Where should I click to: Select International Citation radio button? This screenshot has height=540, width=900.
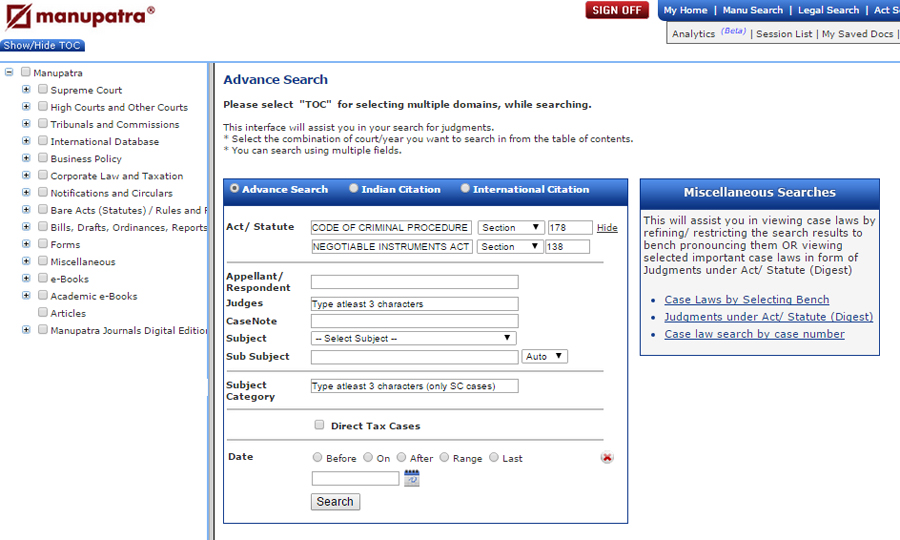465,188
